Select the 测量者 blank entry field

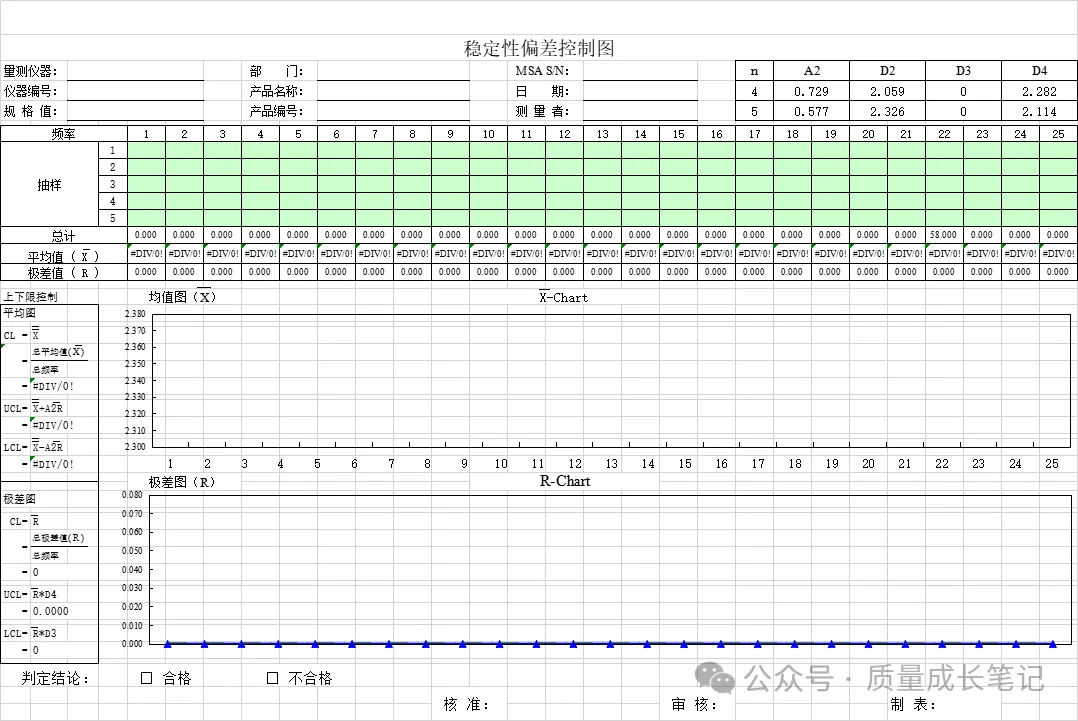point(640,111)
